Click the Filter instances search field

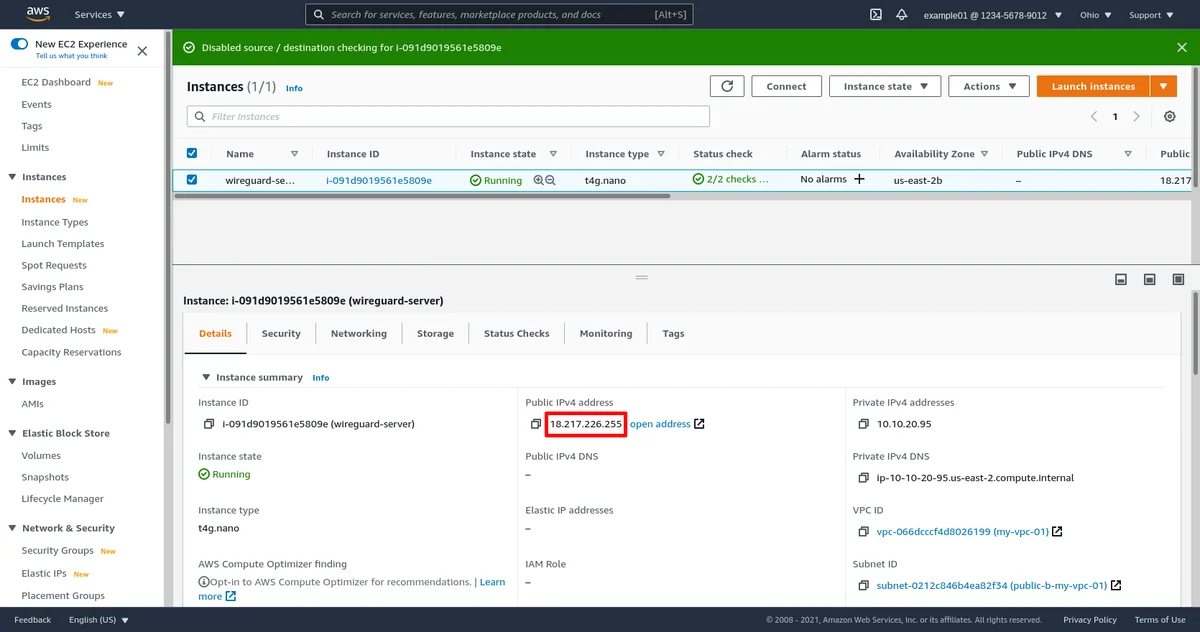(x=448, y=117)
